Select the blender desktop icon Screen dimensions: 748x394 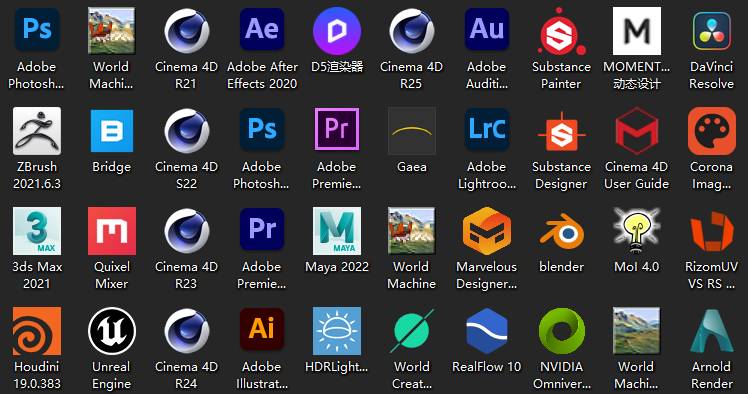pos(561,232)
